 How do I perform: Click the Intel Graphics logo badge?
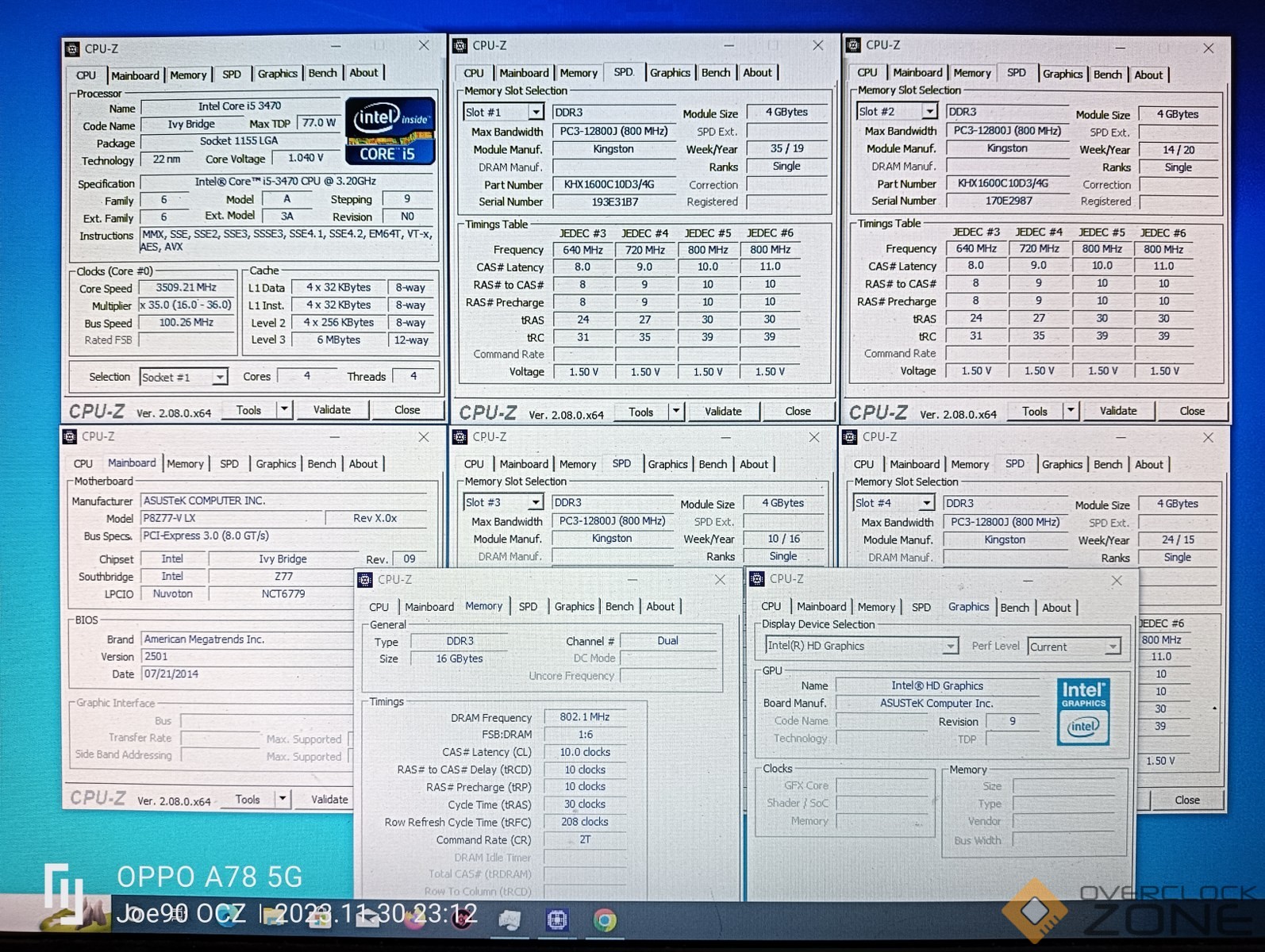tap(1083, 712)
